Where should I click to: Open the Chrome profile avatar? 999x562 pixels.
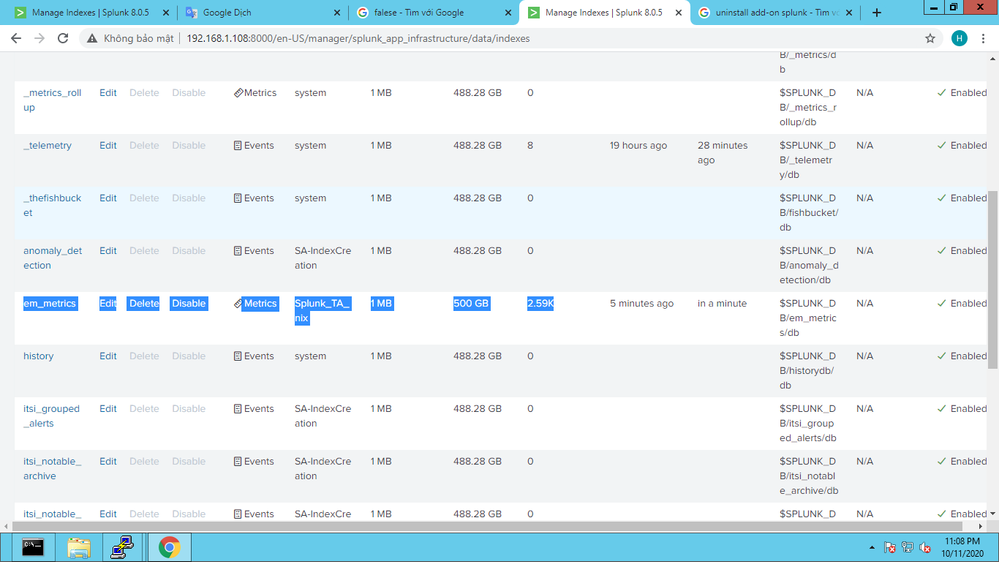click(959, 38)
